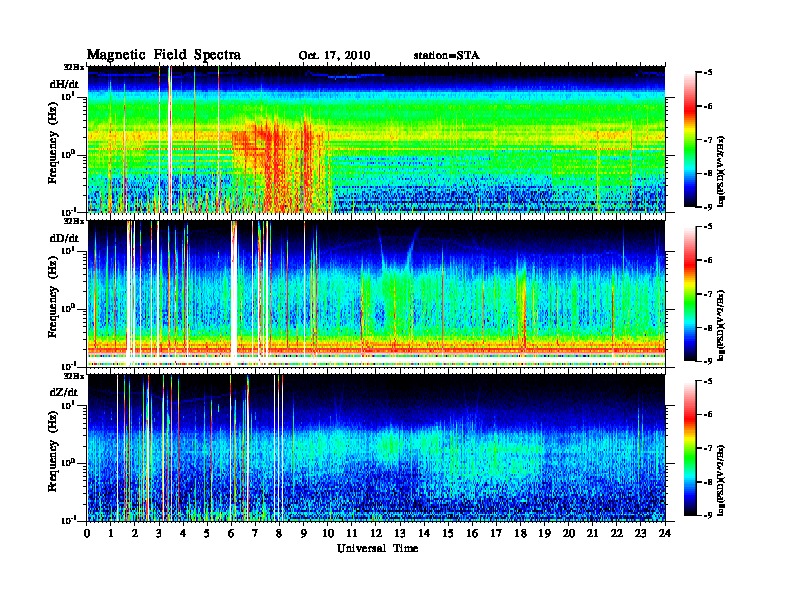This screenshot has height=612, width=792.
Task: Click the dH/dt spectrogram plot area
Action: coord(376,139)
